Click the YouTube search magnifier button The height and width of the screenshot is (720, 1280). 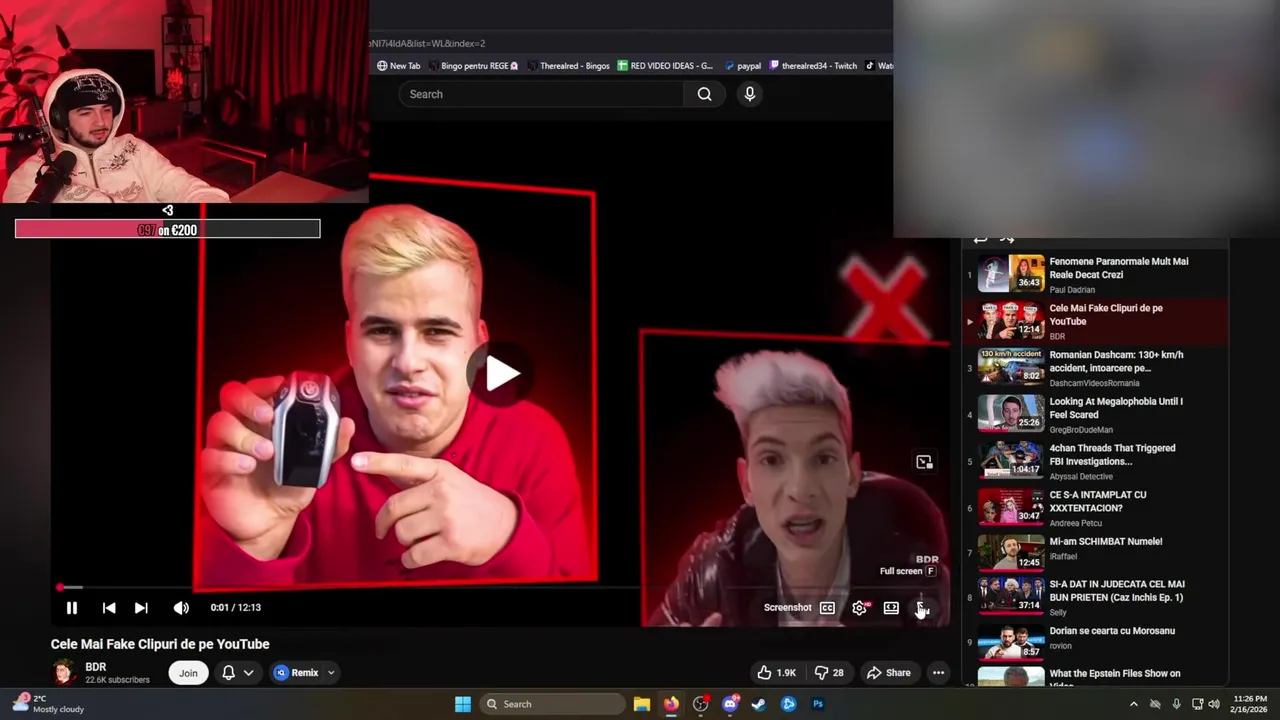[x=705, y=94]
